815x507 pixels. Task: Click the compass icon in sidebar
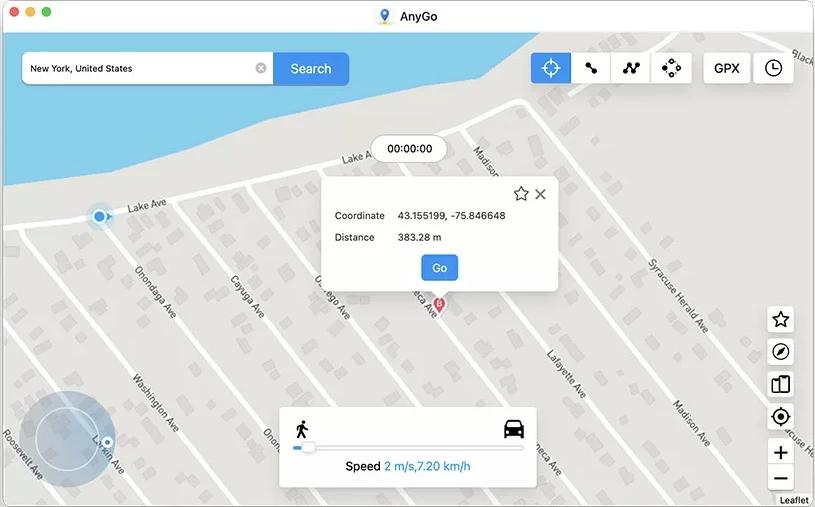pyautogui.click(x=780, y=352)
